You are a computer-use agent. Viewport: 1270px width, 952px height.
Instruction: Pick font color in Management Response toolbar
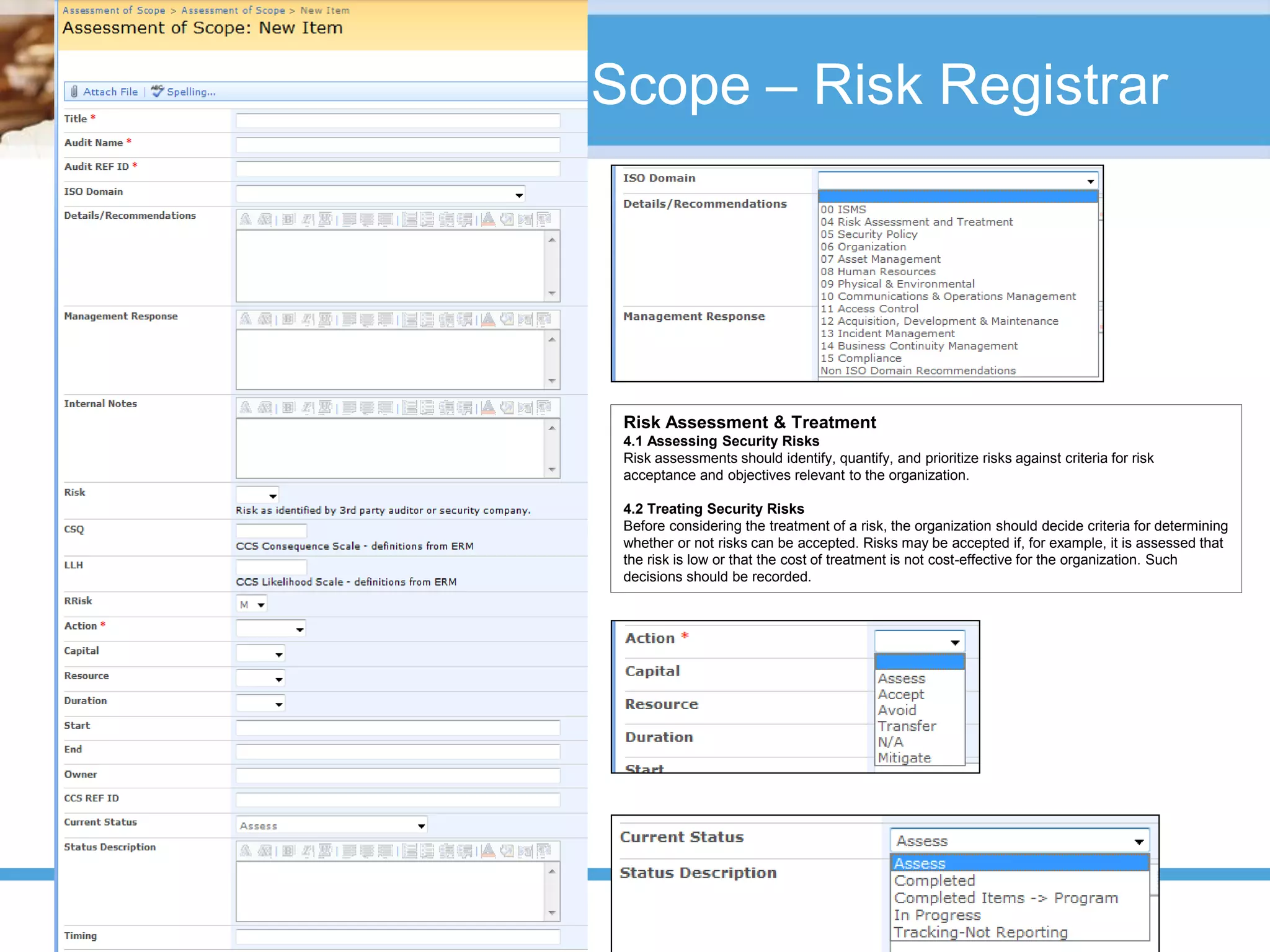click(488, 319)
